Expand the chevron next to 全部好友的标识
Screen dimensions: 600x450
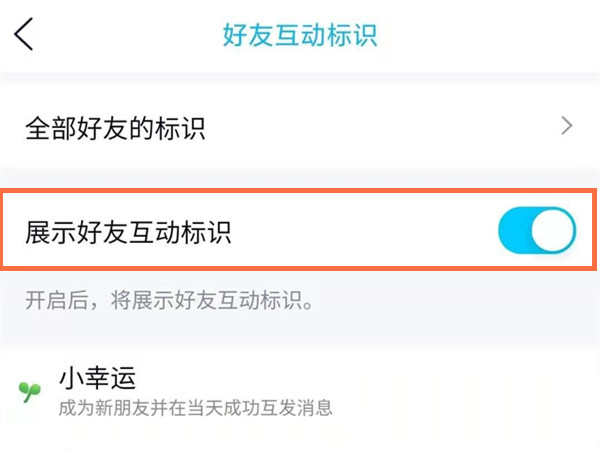pos(567,126)
